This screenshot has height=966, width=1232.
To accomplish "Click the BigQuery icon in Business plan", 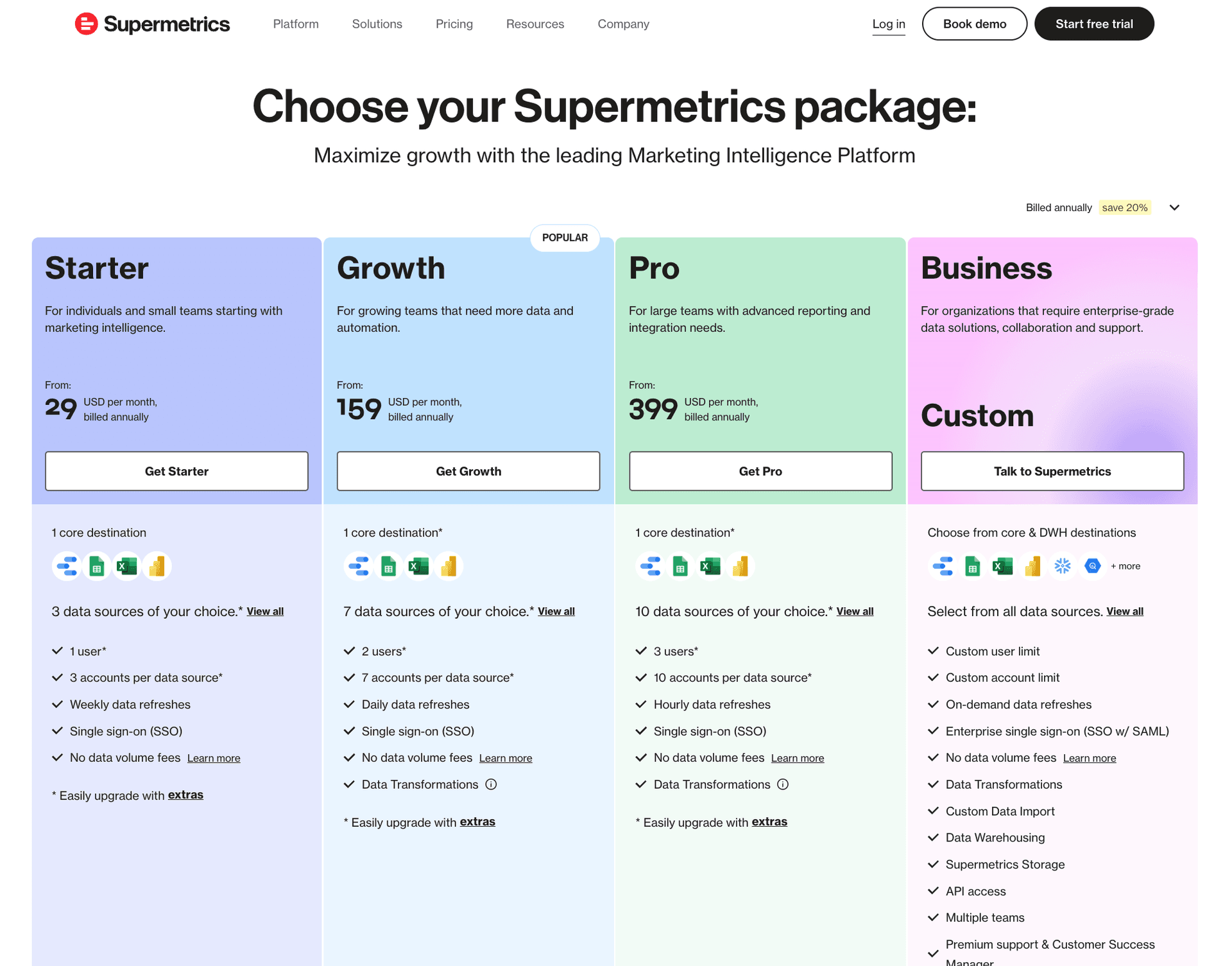I will 1092,566.
